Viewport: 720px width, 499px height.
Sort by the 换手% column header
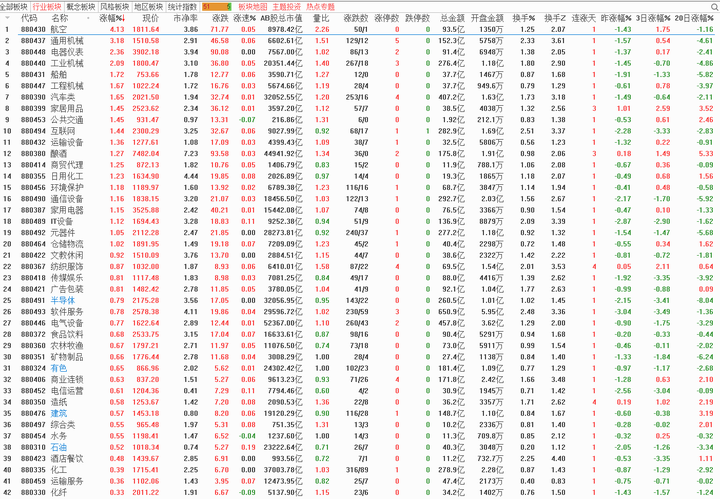(x=524, y=18)
